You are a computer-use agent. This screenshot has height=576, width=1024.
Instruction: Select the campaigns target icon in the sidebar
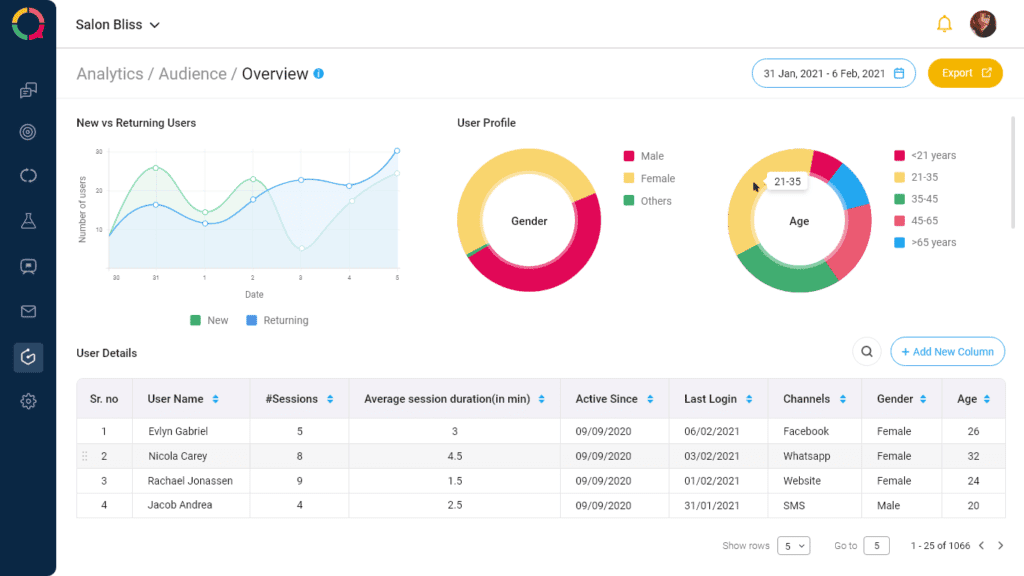28,131
